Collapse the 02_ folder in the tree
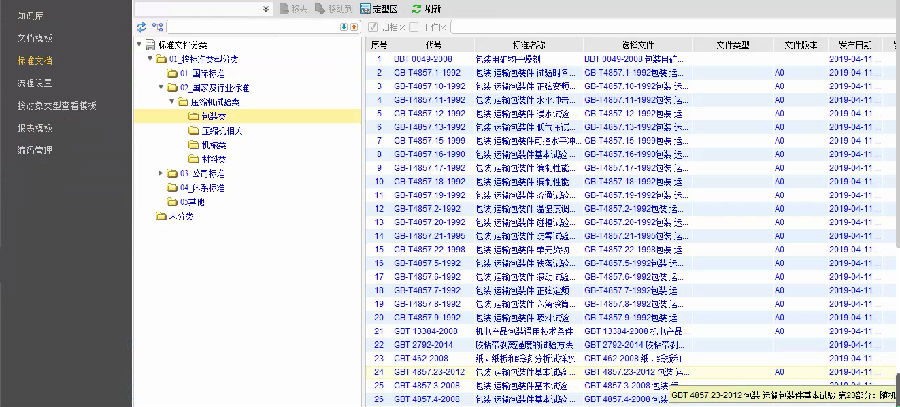The width and height of the screenshot is (900, 407). coord(161,88)
